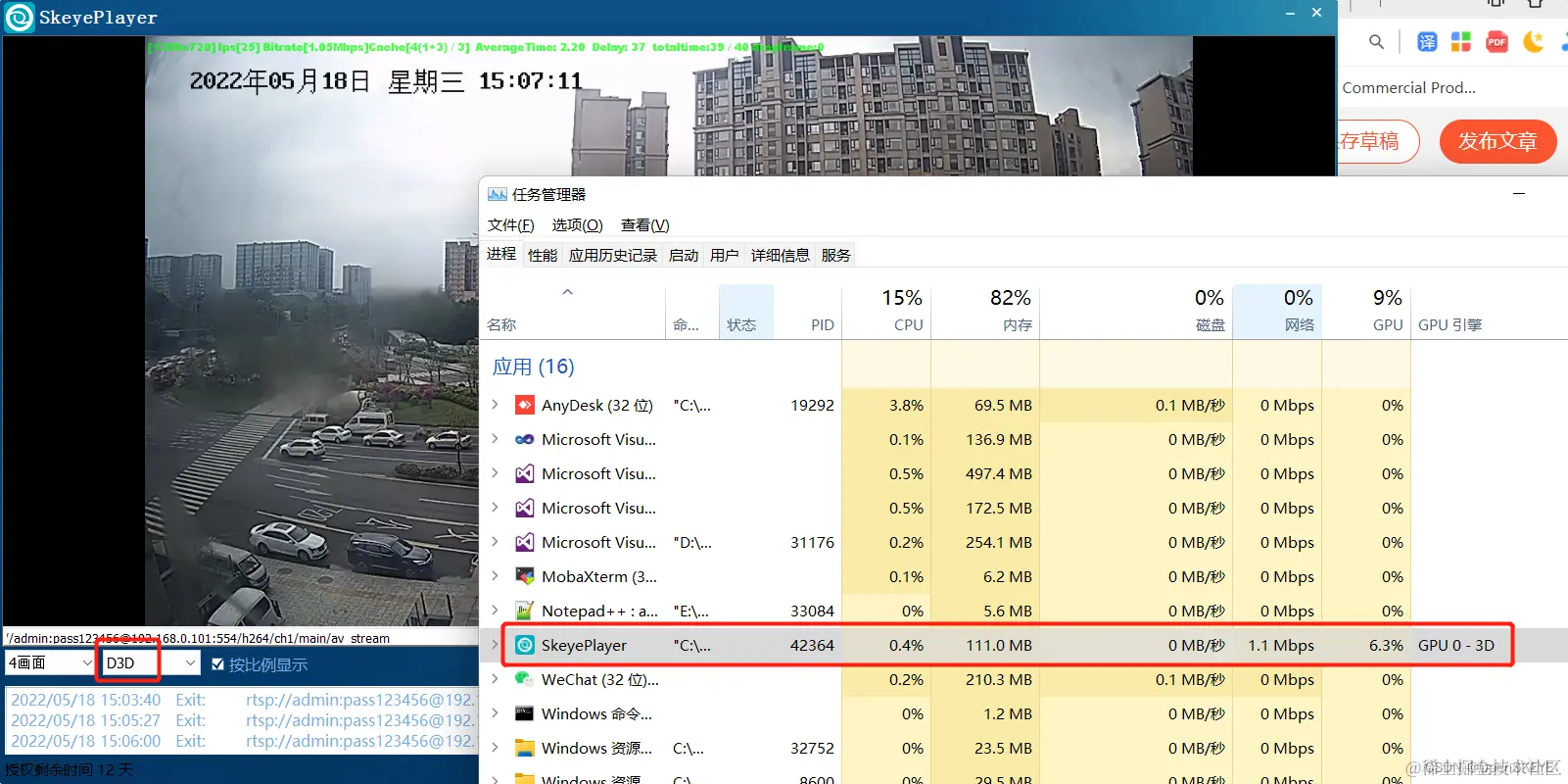Sort processes by GPU percentage column header
This screenshot has width=1568, height=784.
point(1366,312)
